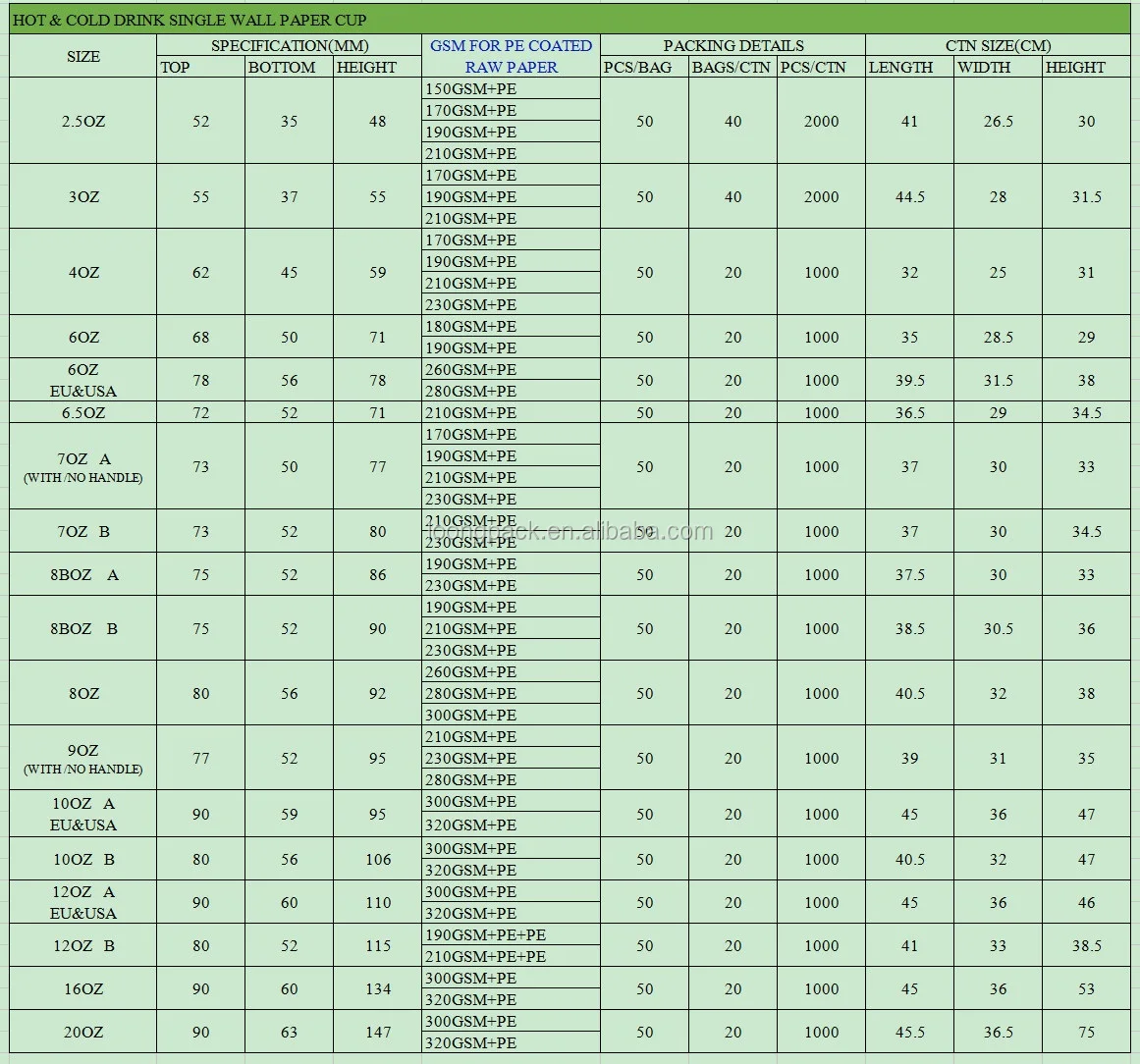Click the '210GSM+PE+PE' cell
Viewport: 1140px width, 1064px height.
click(512, 956)
